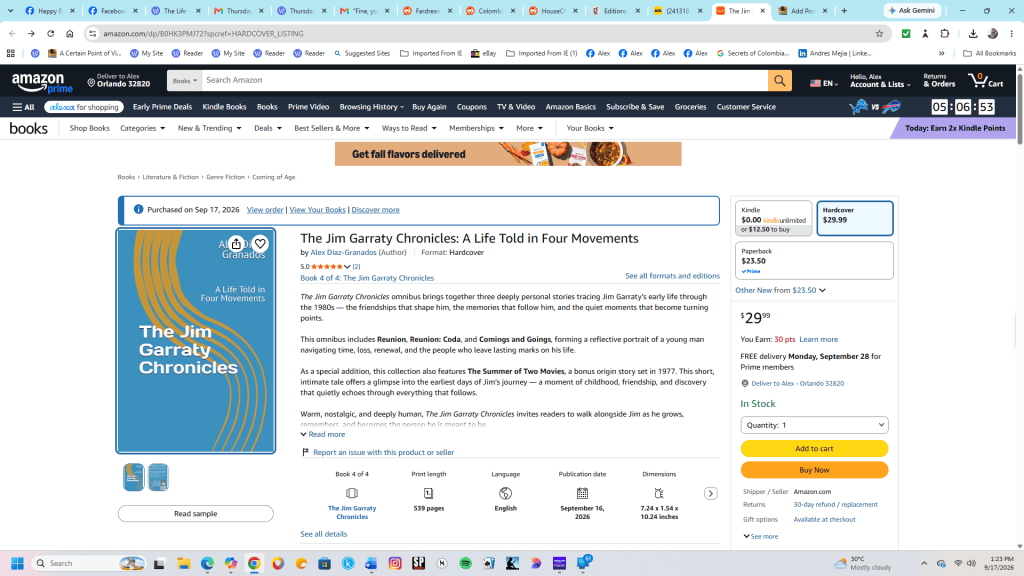Expand Read more in book description

[323, 434]
